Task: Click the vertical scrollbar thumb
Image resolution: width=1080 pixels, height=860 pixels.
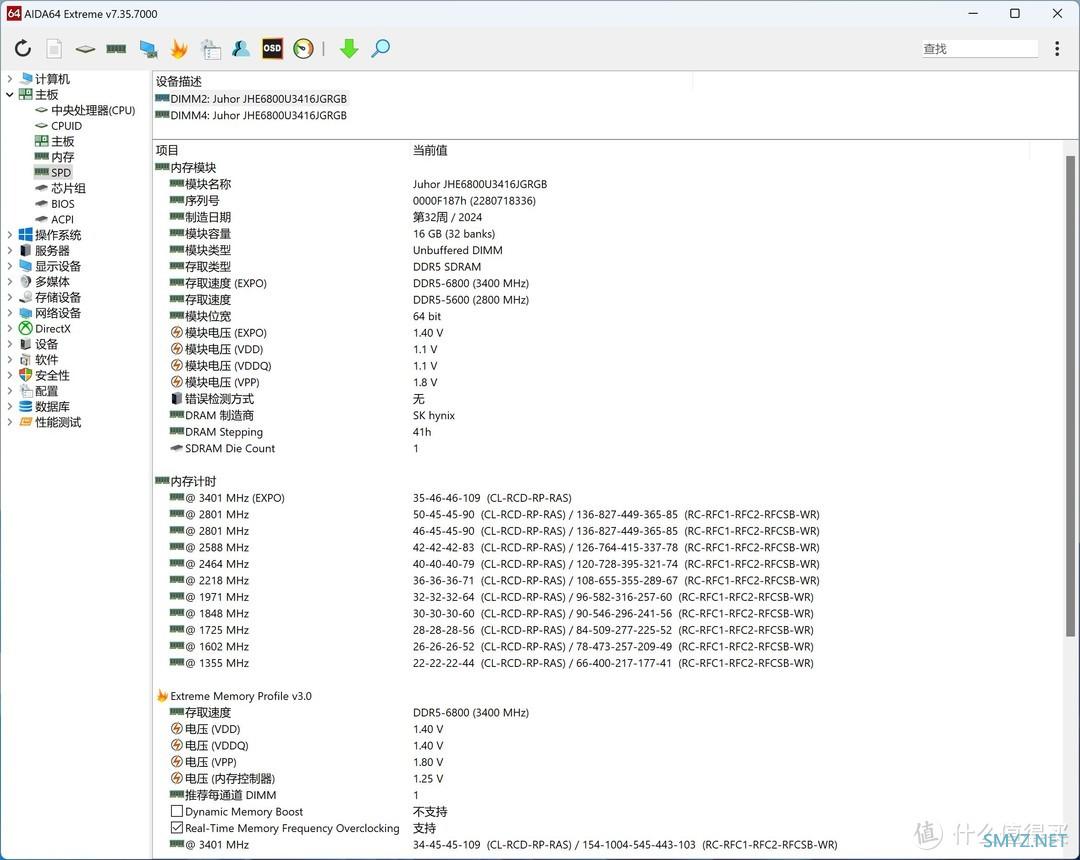Action: click(1070, 396)
